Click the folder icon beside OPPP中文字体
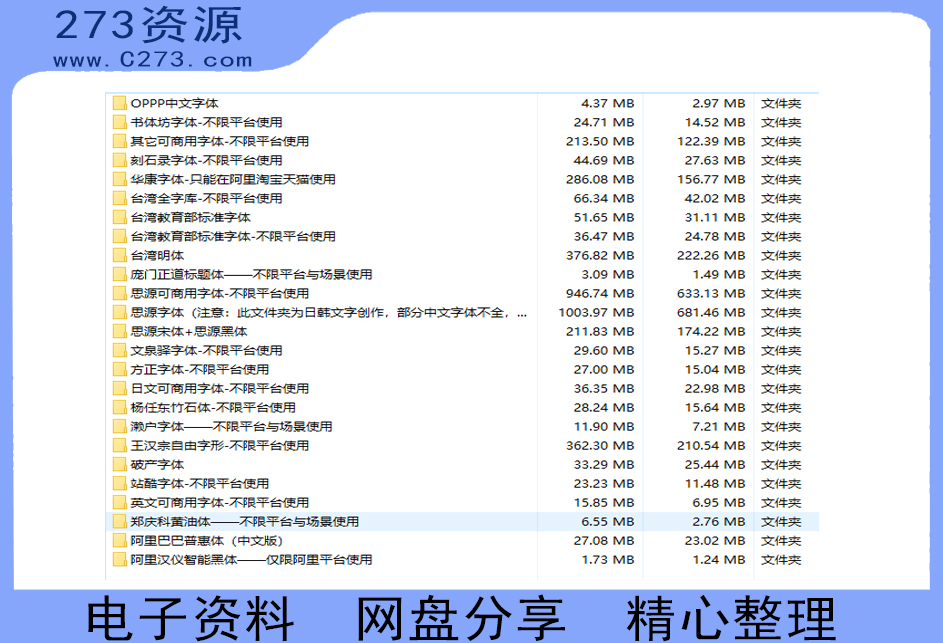 click(x=120, y=103)
